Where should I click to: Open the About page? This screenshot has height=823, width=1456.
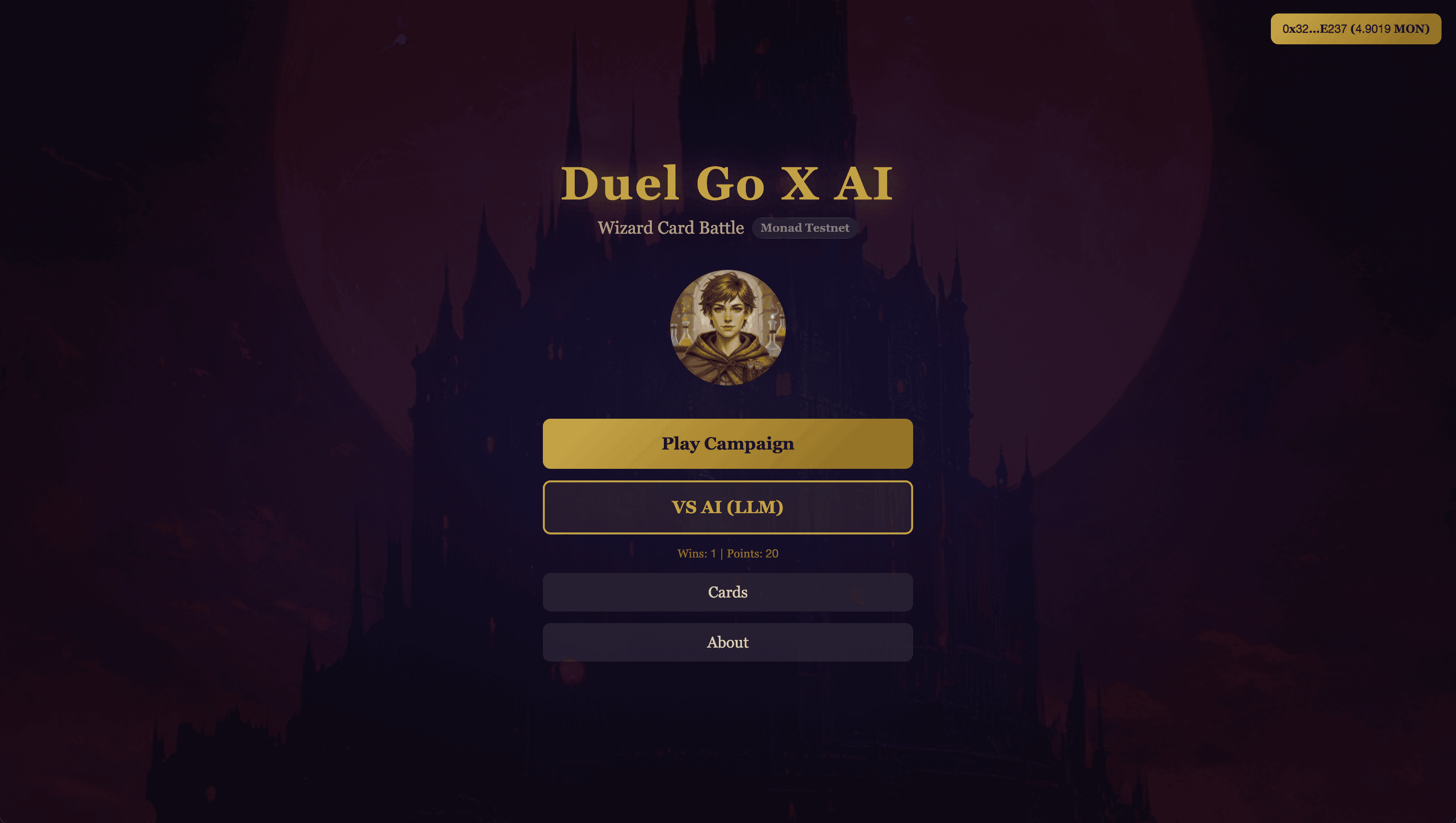(728, 642)
